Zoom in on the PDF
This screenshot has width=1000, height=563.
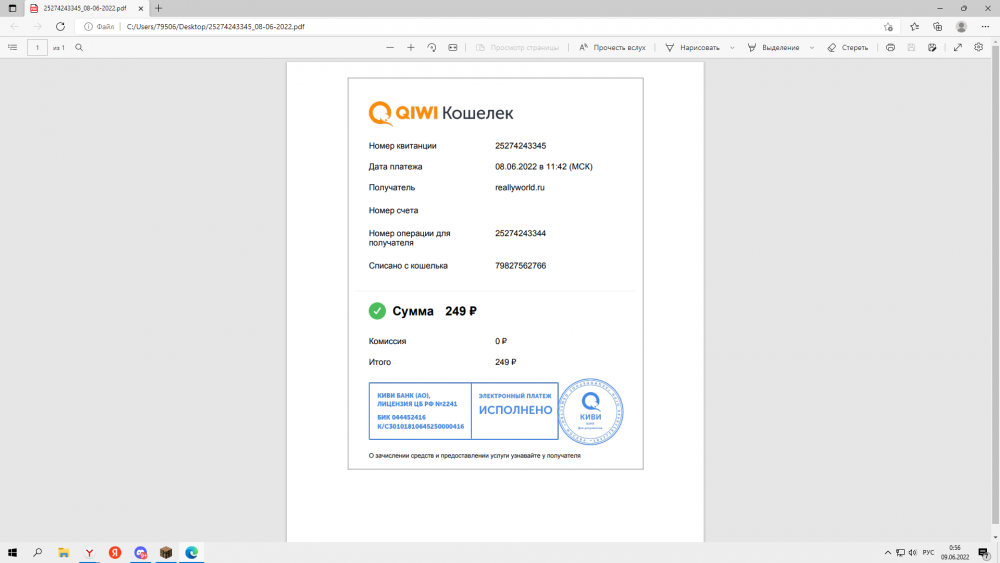411,47
